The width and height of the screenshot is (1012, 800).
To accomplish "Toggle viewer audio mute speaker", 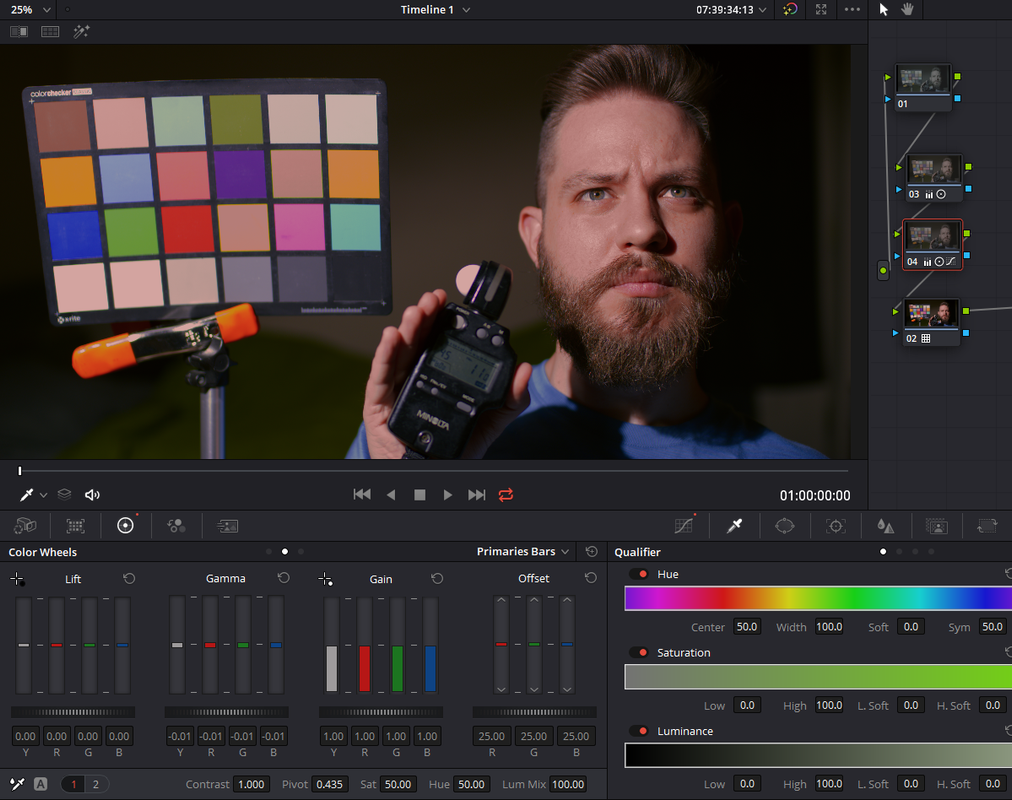I will click(92, 495).
